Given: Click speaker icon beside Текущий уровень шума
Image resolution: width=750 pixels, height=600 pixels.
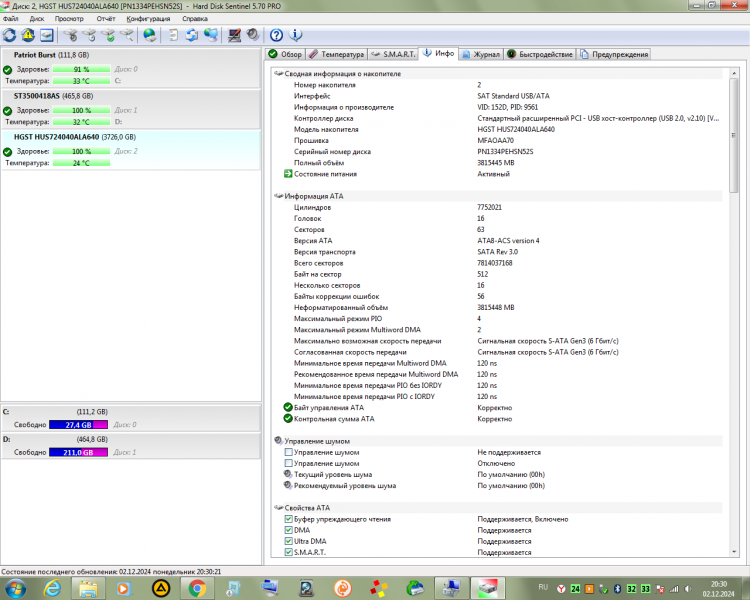Looking at the screenshot, I should coord(288,474).
